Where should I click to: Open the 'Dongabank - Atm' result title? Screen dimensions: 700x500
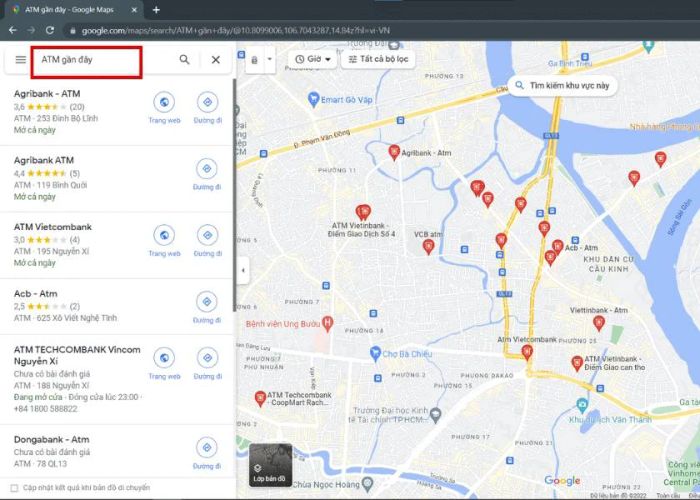pyautogui.click(x=51, y=439)
